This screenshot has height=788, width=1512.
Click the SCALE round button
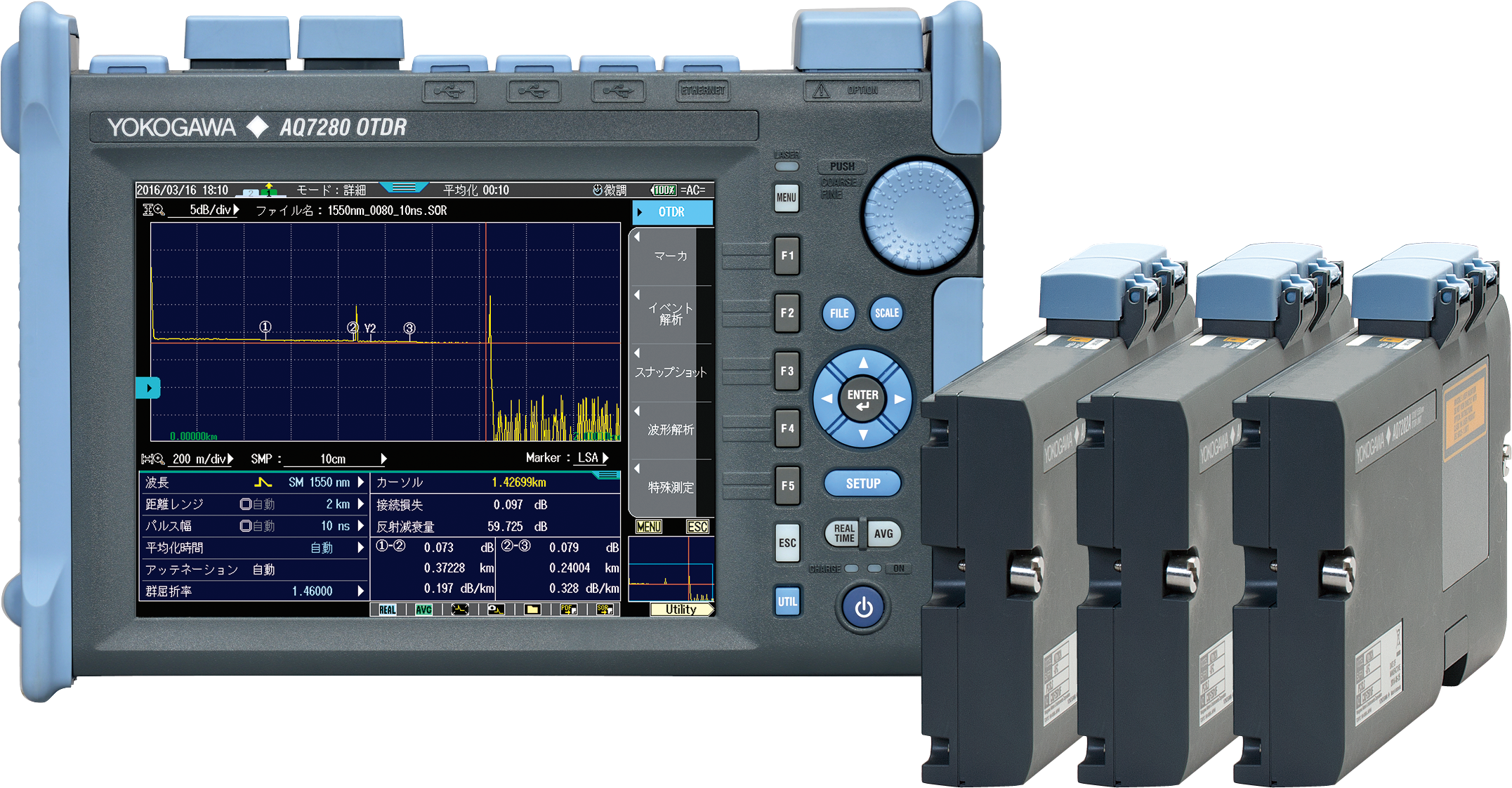click(x=886, y=313)
